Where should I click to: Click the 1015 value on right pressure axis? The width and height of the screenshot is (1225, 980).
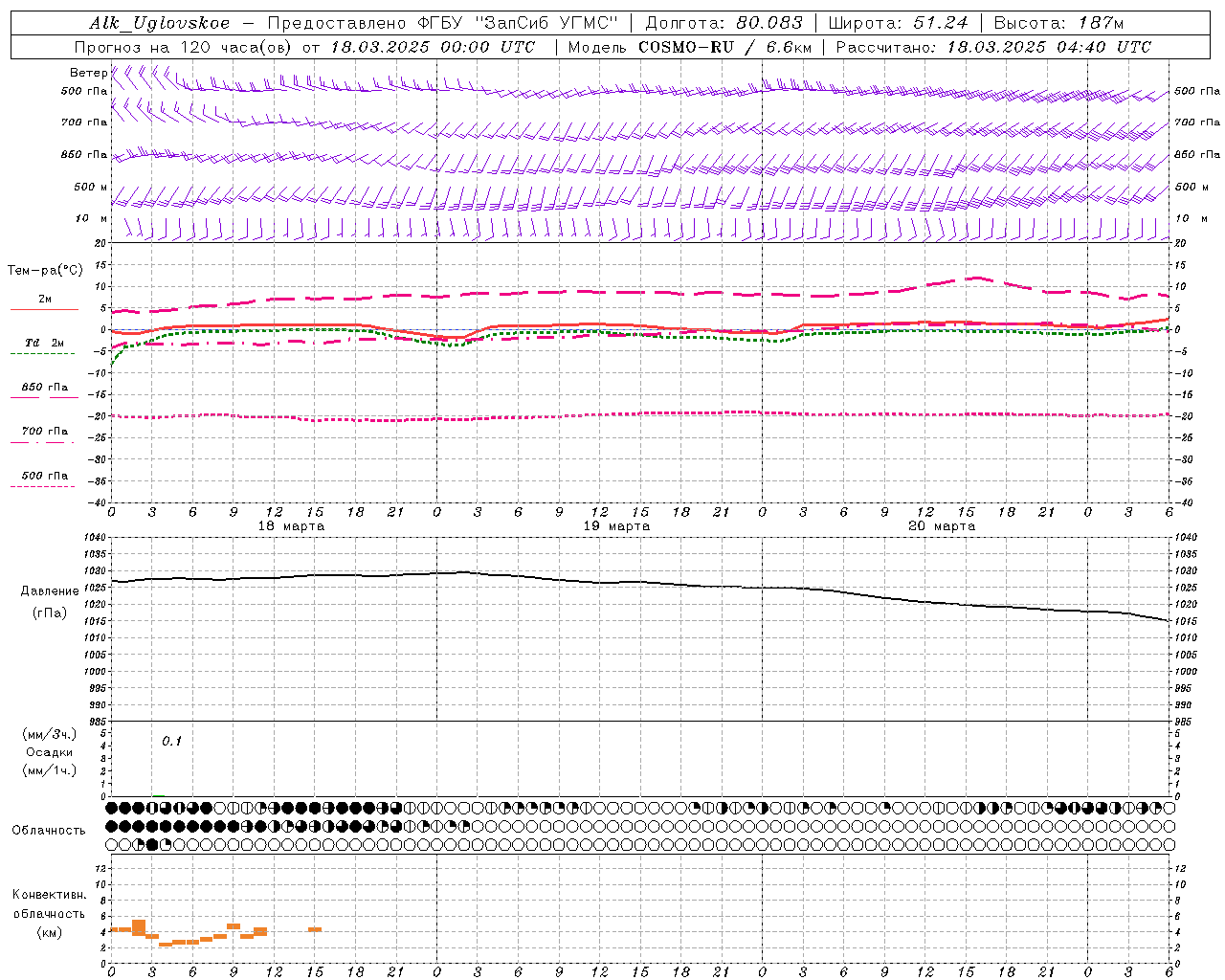[x=1186, y=622]
